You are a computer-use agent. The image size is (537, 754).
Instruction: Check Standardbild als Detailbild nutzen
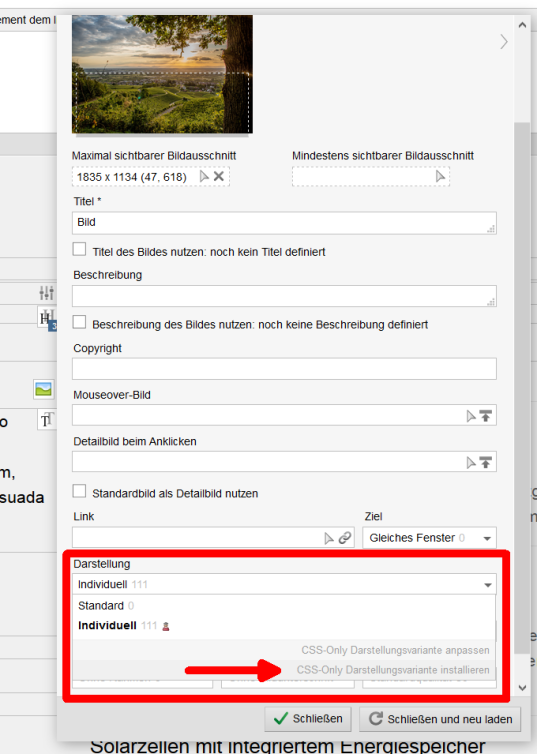[79, 491]
